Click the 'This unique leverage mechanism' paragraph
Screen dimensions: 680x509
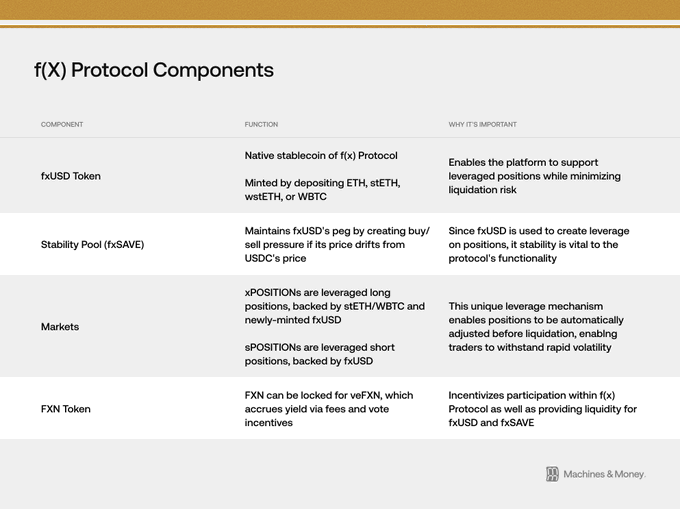coord(536,327)
